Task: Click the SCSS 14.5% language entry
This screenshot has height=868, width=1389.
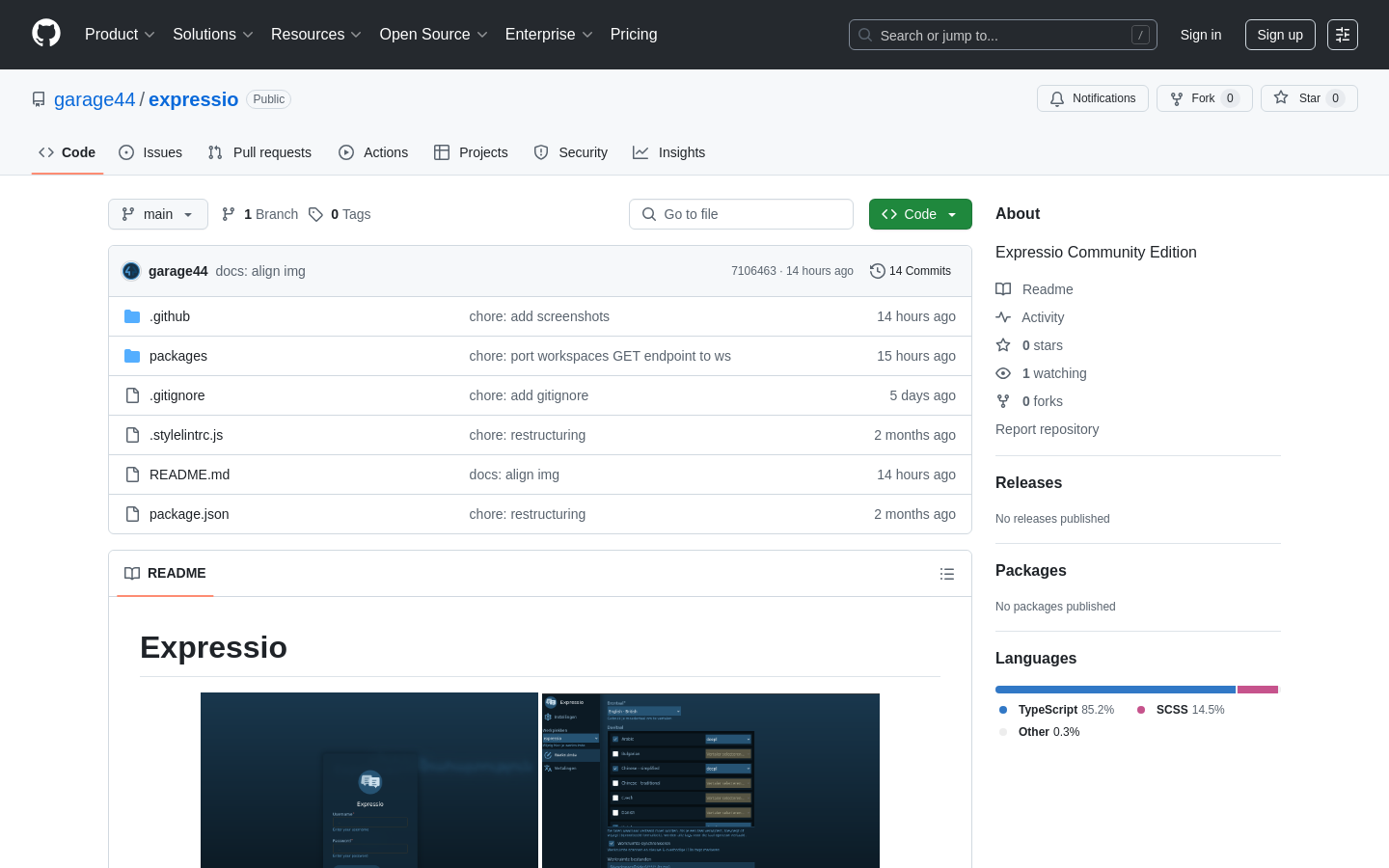Action: coord(1181,710)
